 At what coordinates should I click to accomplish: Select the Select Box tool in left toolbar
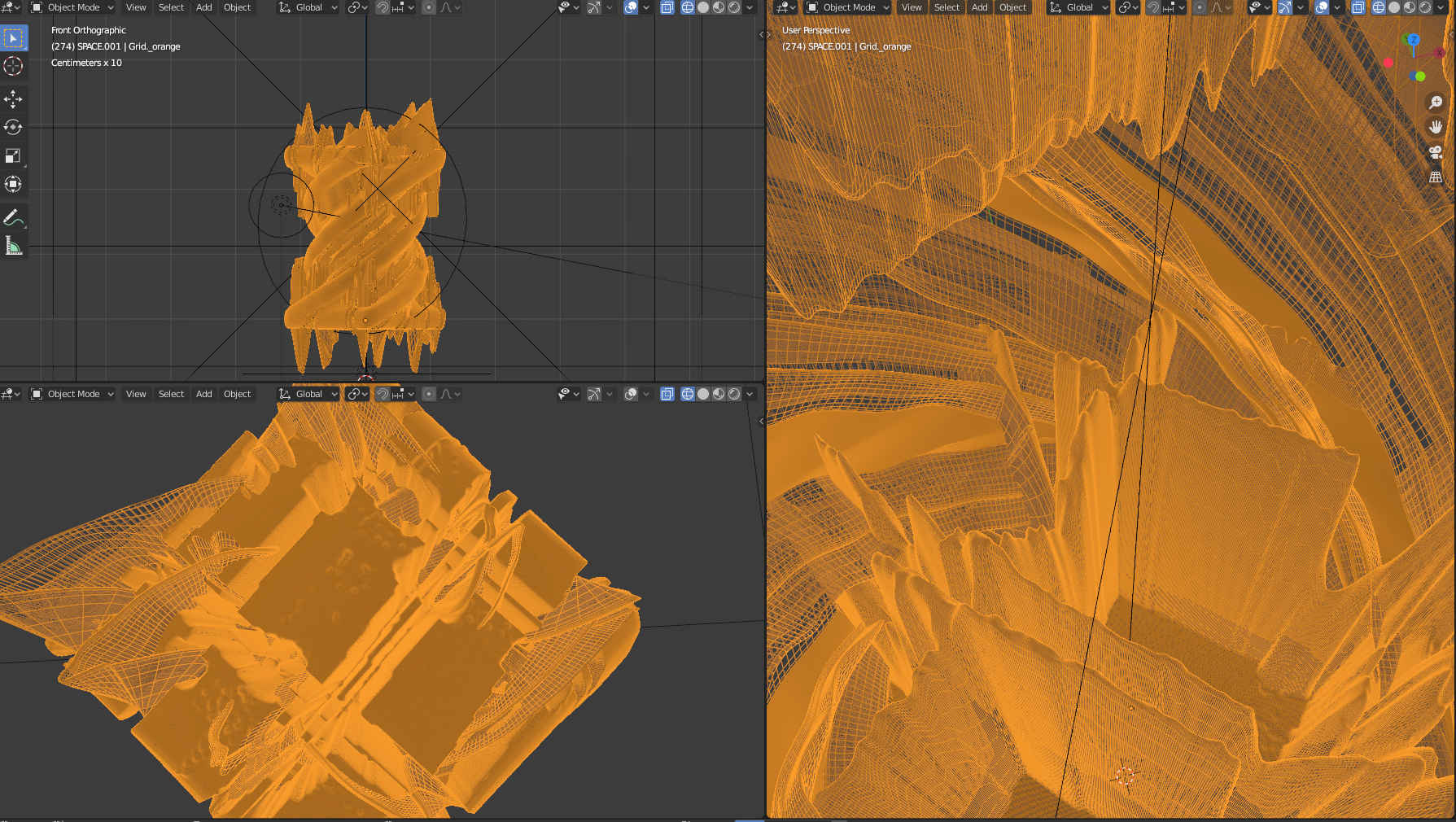(14, 37)
